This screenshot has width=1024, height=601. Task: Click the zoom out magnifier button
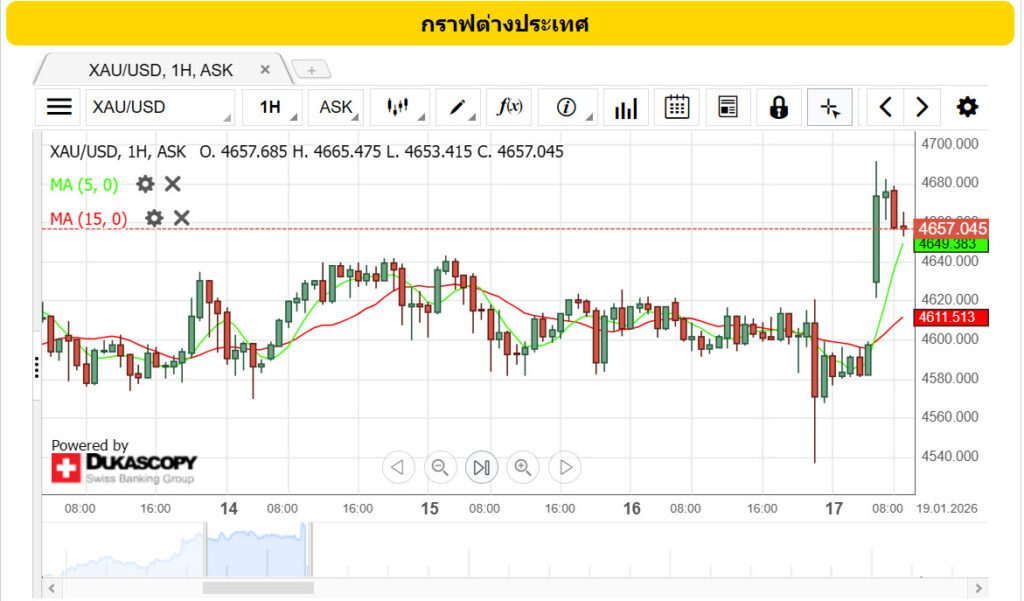[x=439, y=467]
